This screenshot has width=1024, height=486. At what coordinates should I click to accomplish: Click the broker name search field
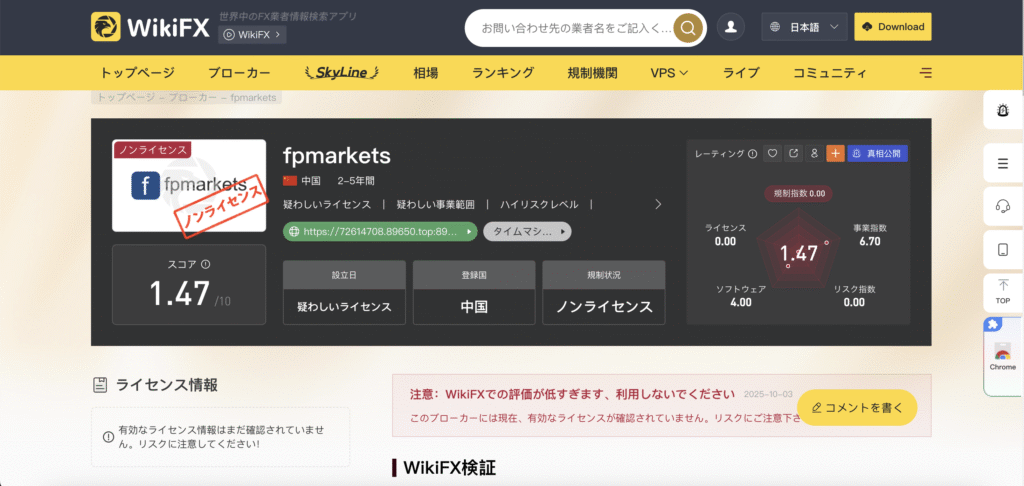(x=575, y=28)
